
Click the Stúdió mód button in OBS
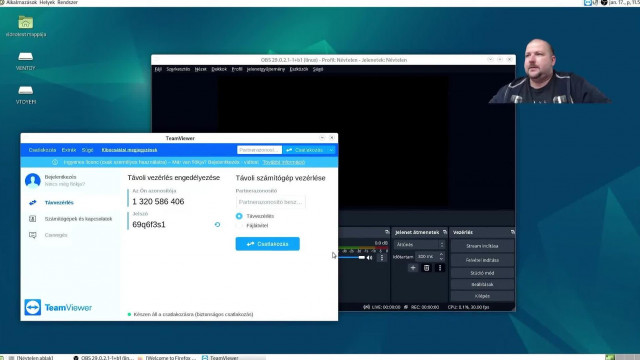click(482, 273)
